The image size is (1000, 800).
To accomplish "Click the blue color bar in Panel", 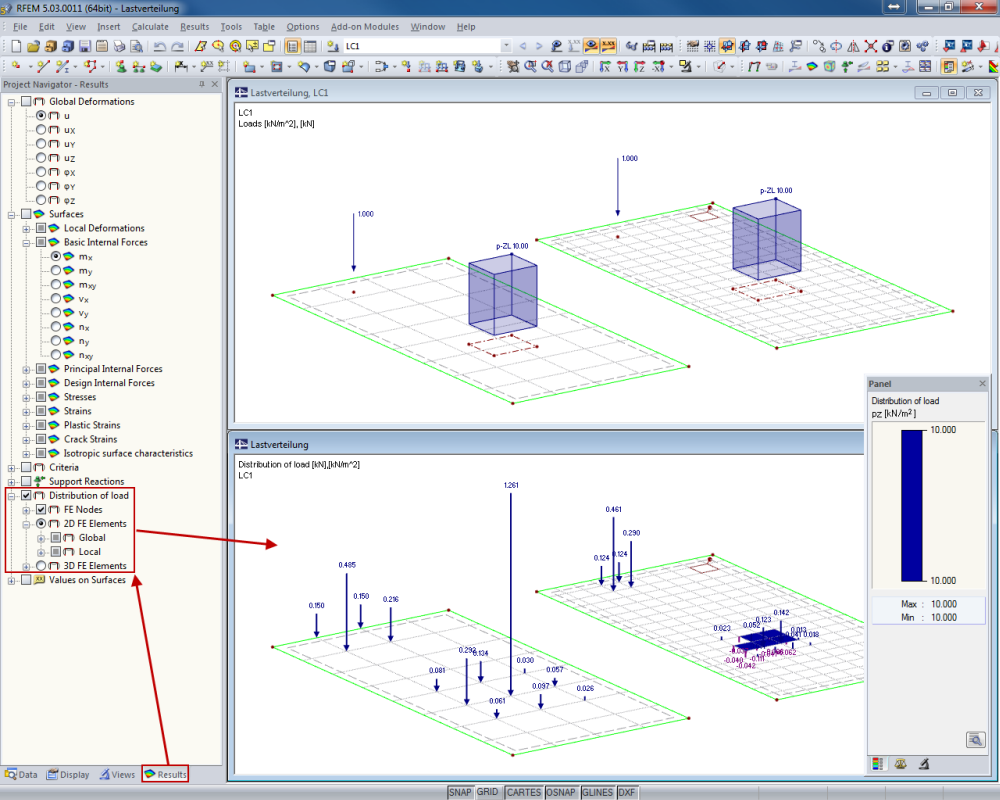I will pyautogui.click(x=911, y=505).
